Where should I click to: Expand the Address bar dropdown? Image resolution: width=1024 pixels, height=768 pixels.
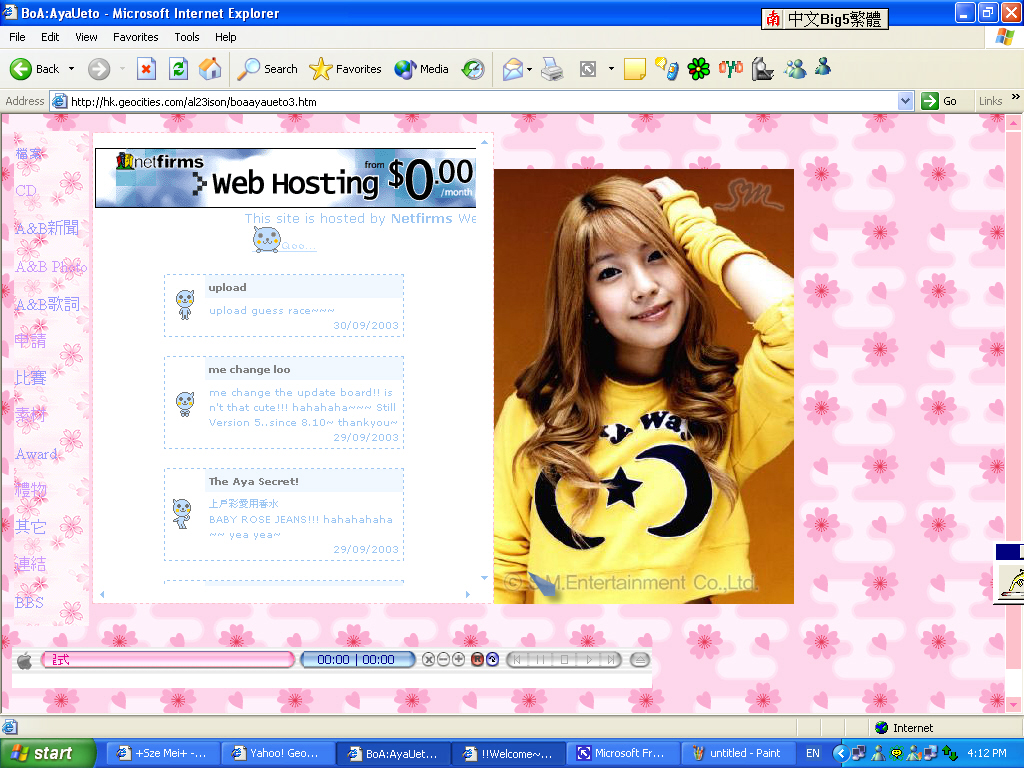(904, 101)
